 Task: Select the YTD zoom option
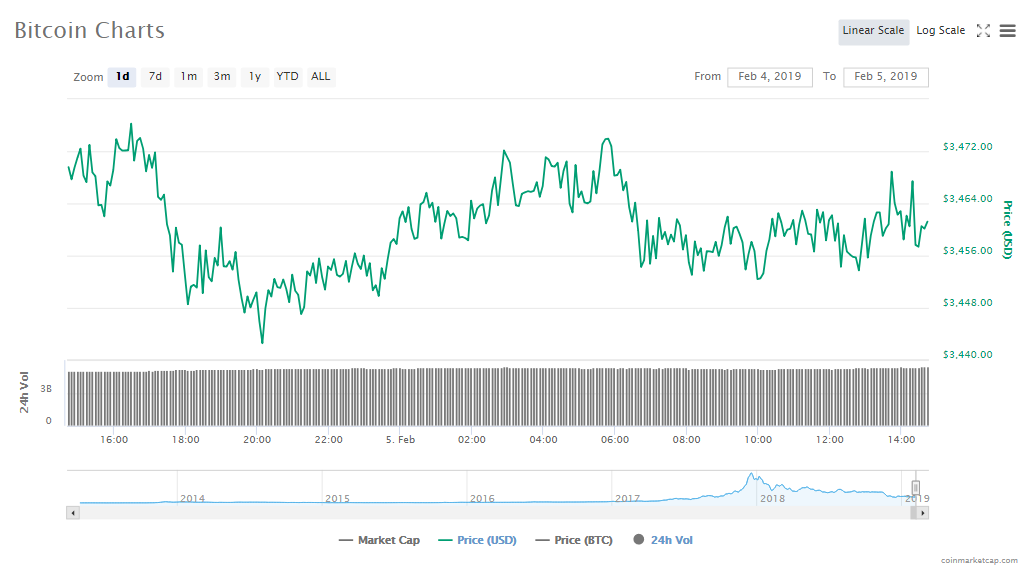287,77
